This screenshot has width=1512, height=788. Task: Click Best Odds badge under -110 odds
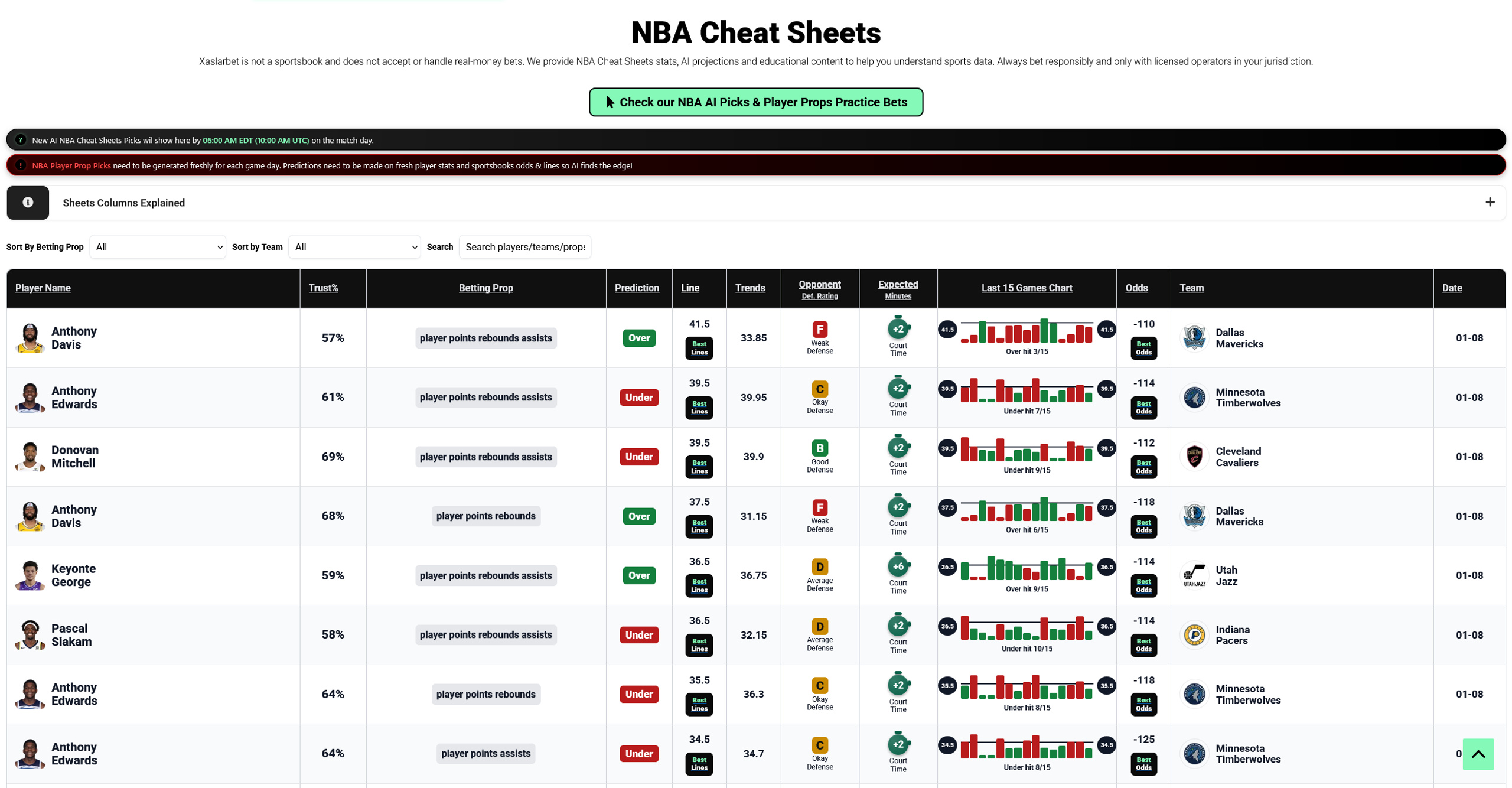pos(1143,349)
